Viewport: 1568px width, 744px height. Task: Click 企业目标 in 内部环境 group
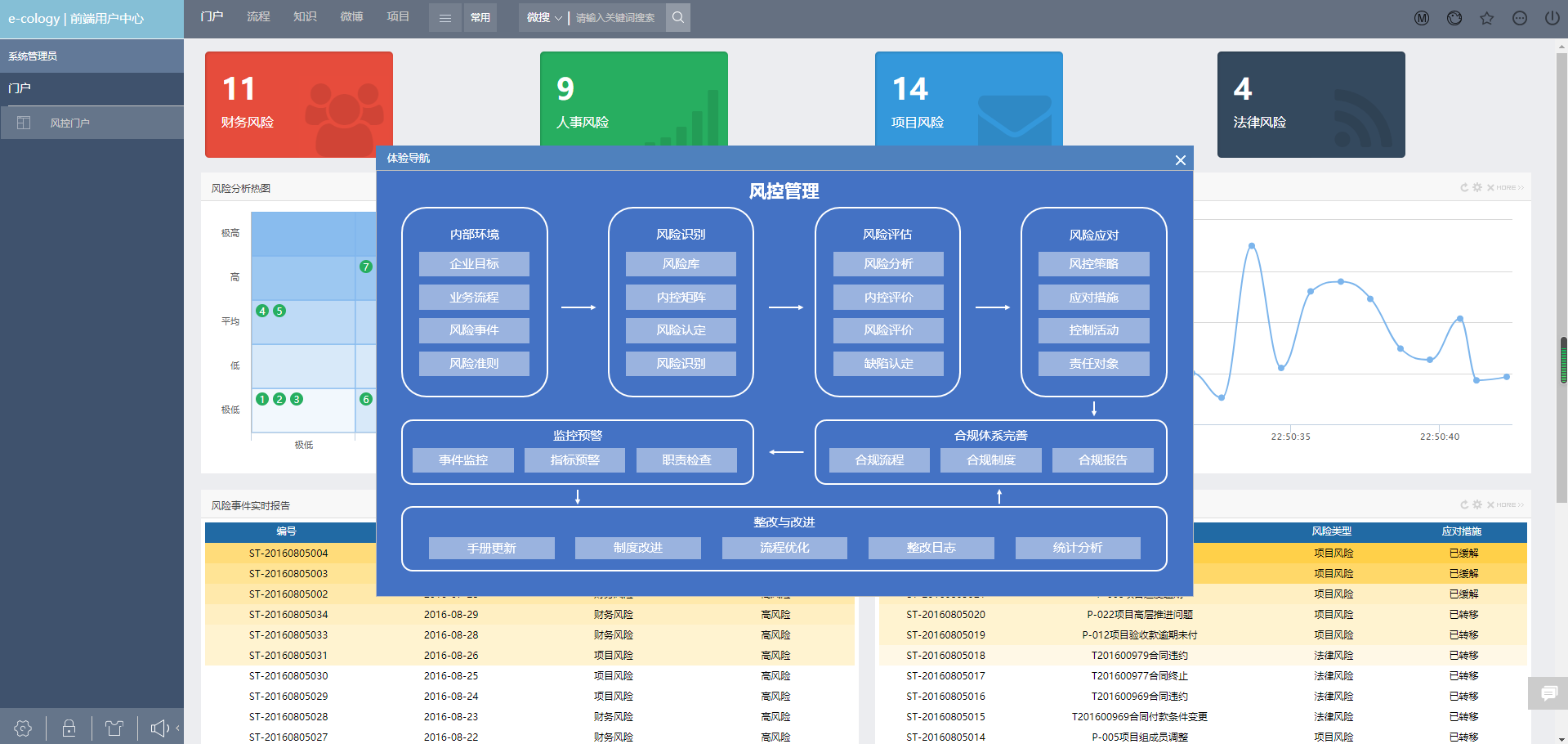coord(474,264)
